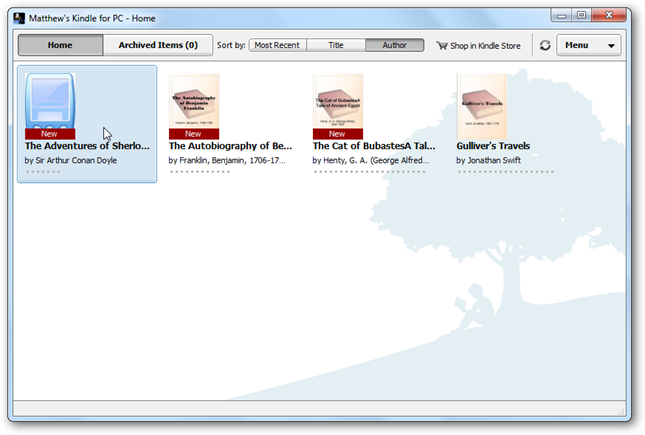Close the Kindle for PC window
Screen dimensions: 645x435
point(609,16)
